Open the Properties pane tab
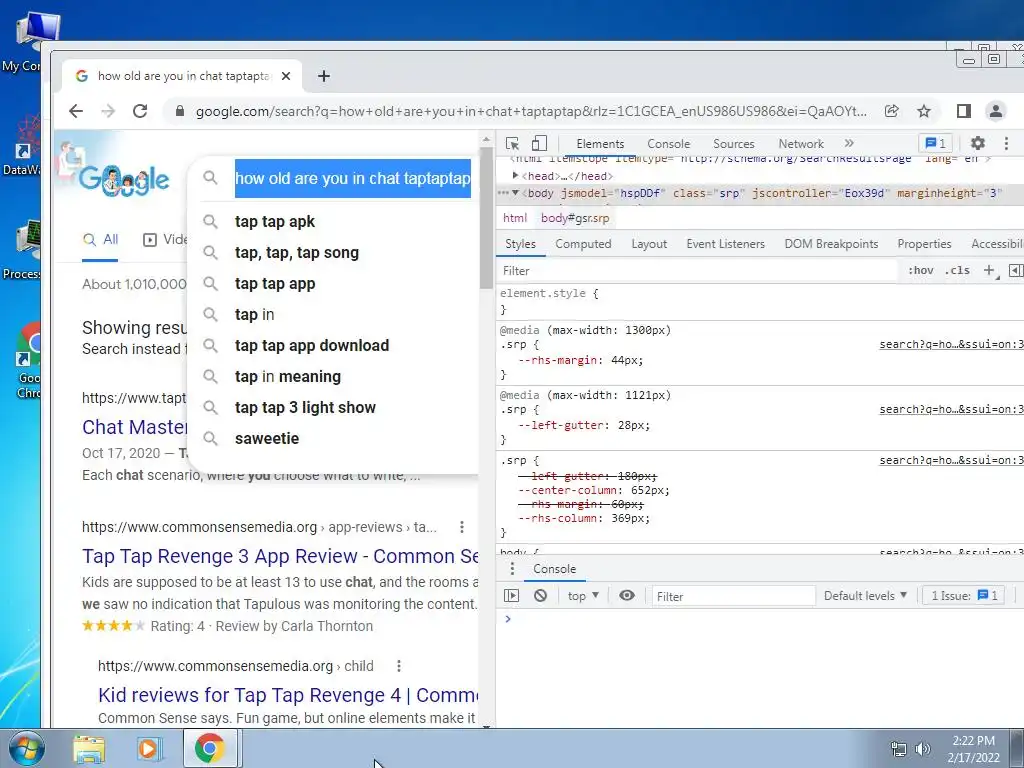Screen dimensions: 1024x768 (924, 244)
